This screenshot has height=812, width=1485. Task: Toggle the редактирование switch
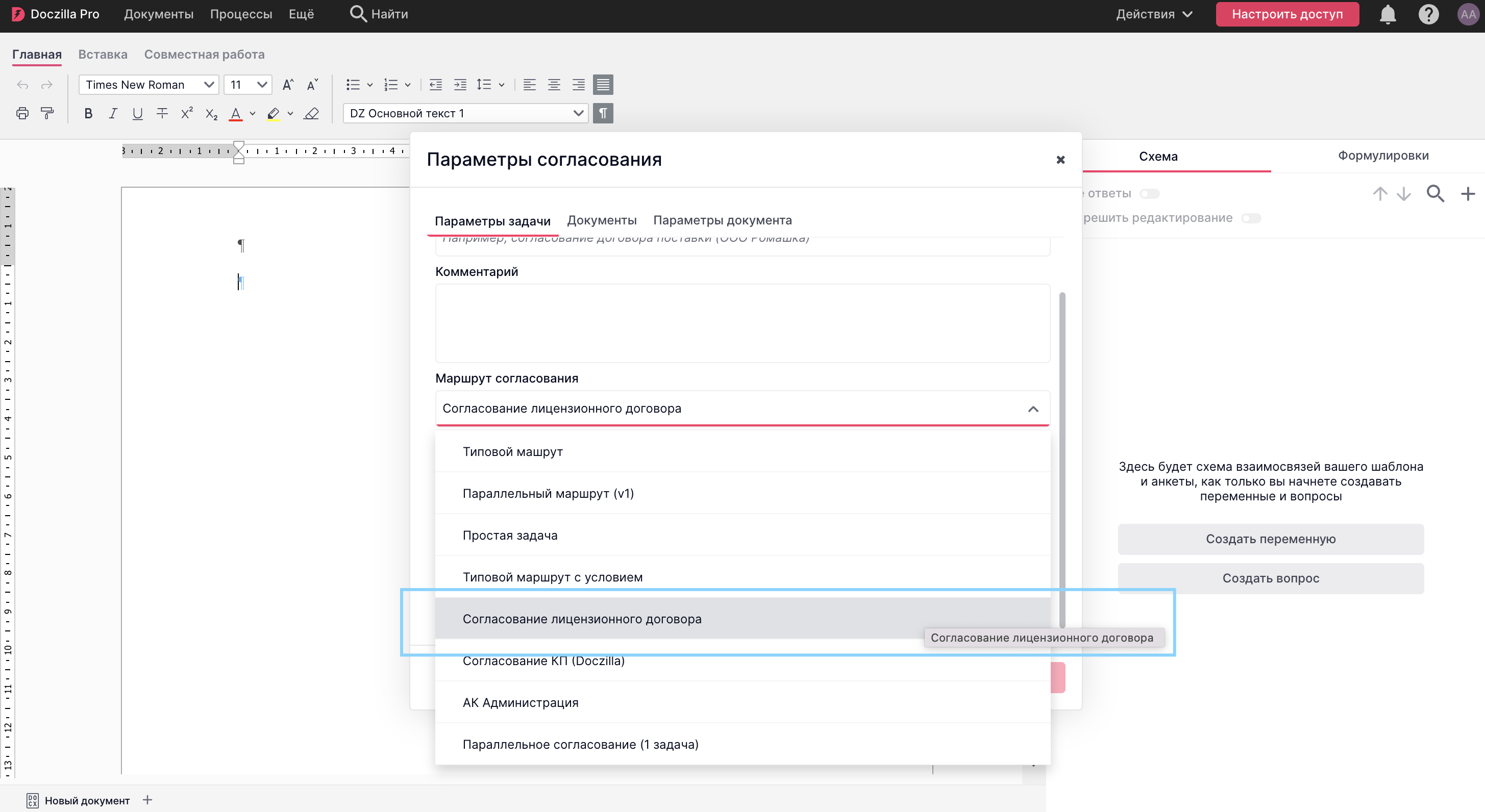click(1251, 218)
